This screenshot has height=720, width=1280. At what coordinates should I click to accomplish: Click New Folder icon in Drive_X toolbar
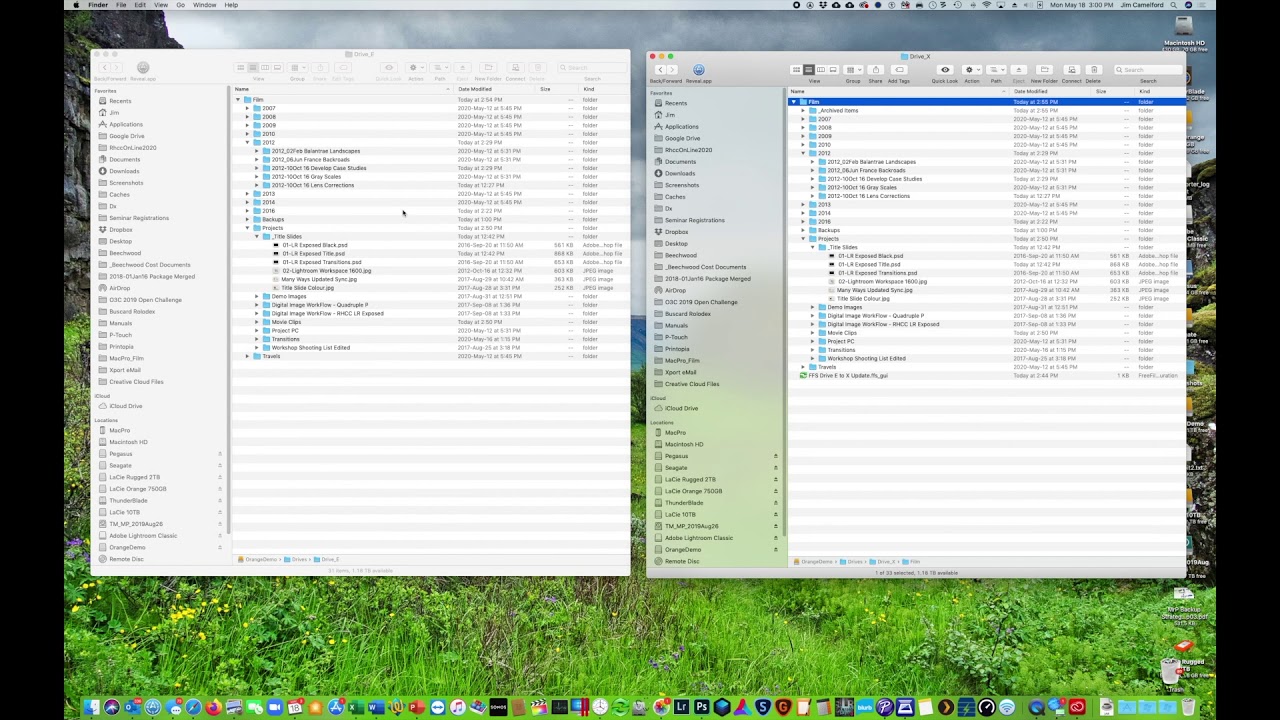[x=1044, y=70]
